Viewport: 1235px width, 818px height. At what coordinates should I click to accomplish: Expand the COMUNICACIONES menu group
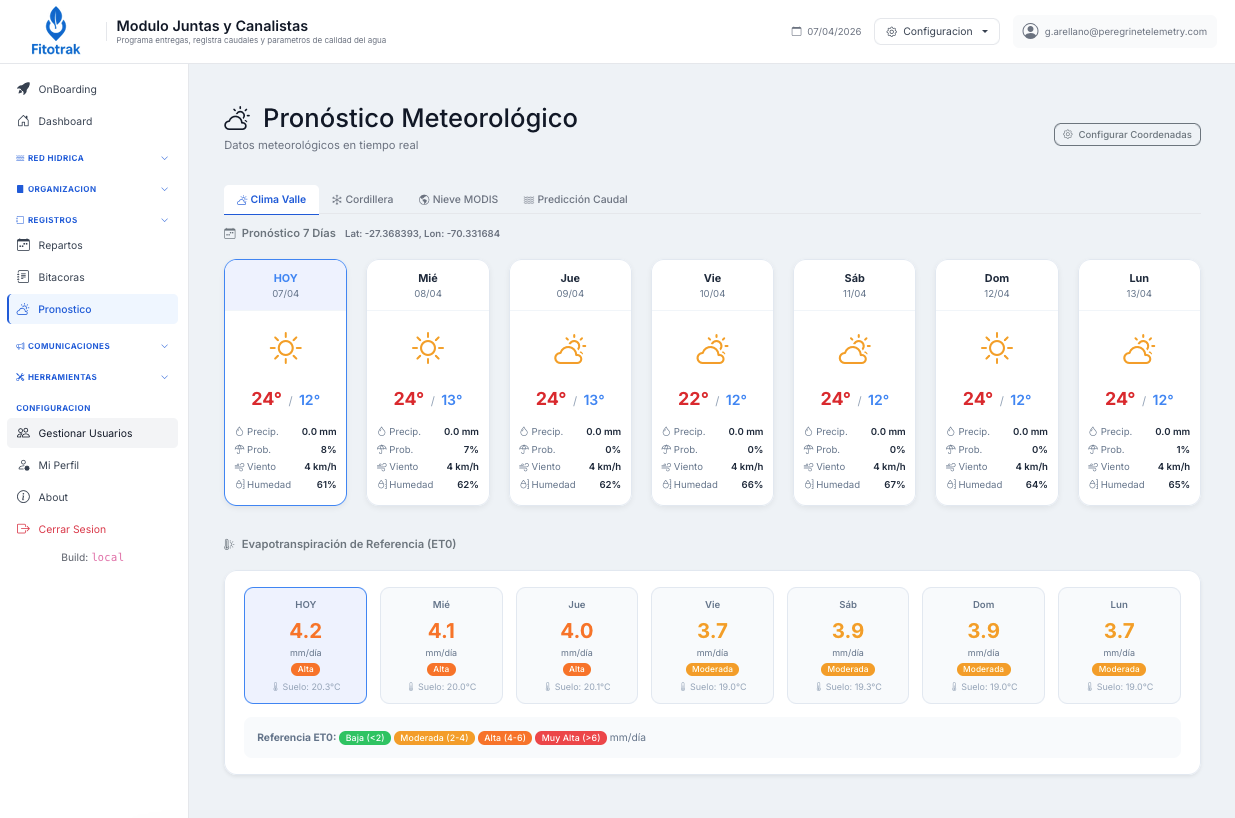click(90, 346)
